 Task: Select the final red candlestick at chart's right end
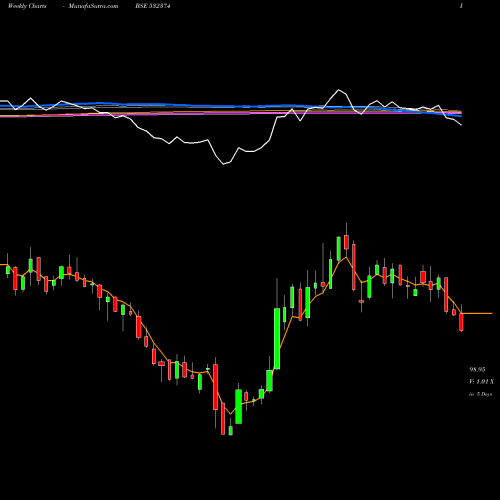tap(461, 322)
